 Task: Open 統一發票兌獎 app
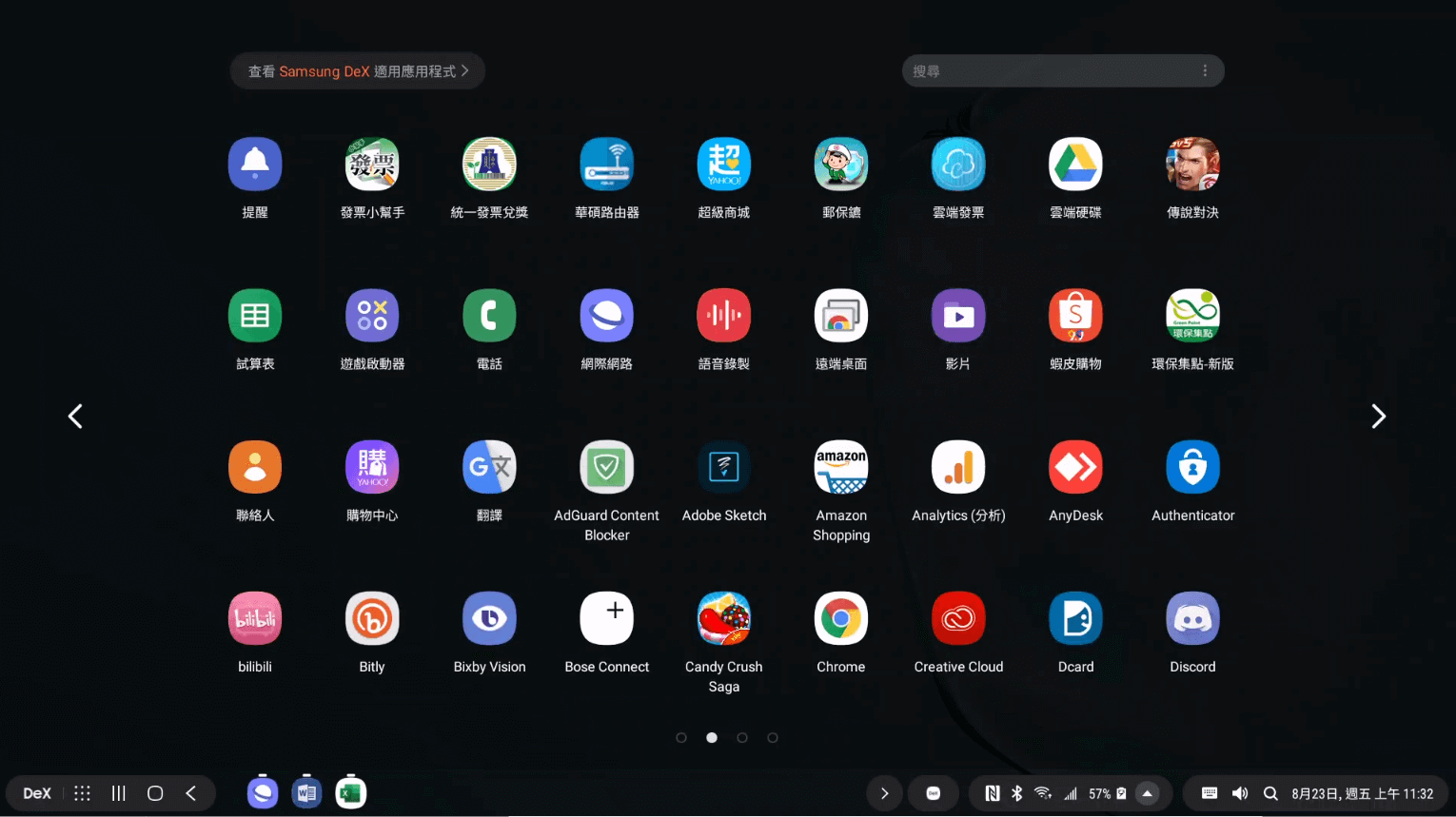(x=489, y=165)
